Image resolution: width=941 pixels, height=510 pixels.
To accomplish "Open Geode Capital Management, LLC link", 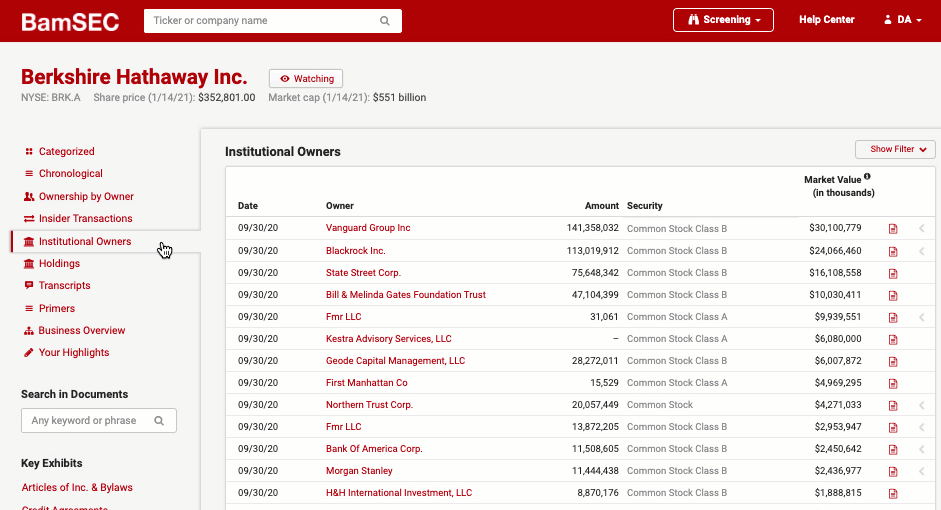I will [395, 361].
